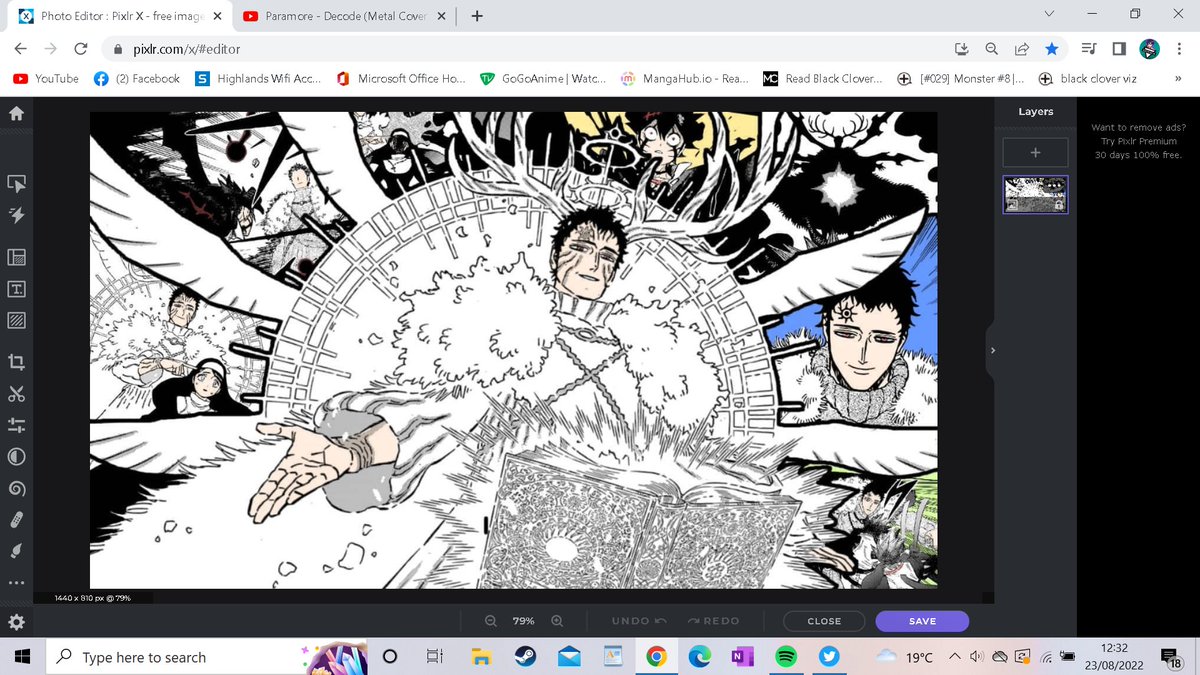Screen dimensions: 1200x675
Task: Select the Retouch bandage tool
Action: (x=16, y=520)
